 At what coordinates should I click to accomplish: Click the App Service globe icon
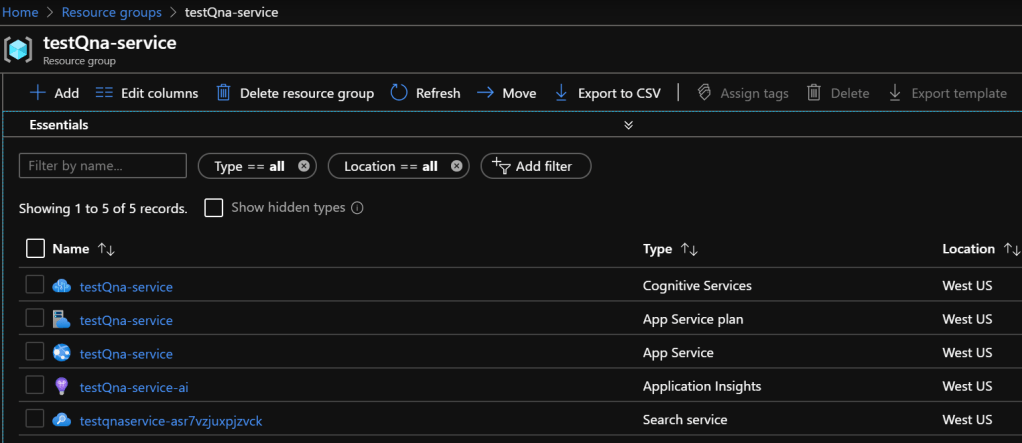click(62, 353)
